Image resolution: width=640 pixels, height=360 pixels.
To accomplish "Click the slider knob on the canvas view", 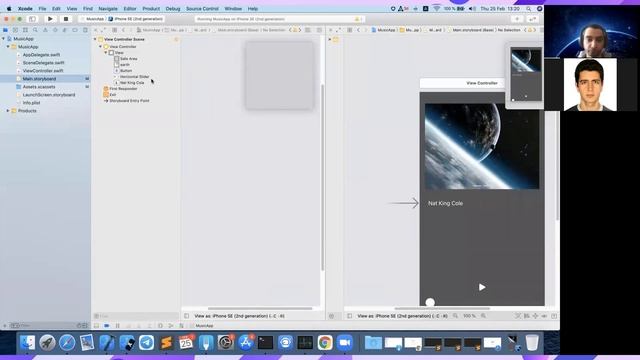I will pyautogui.click(x=430, y=302).
